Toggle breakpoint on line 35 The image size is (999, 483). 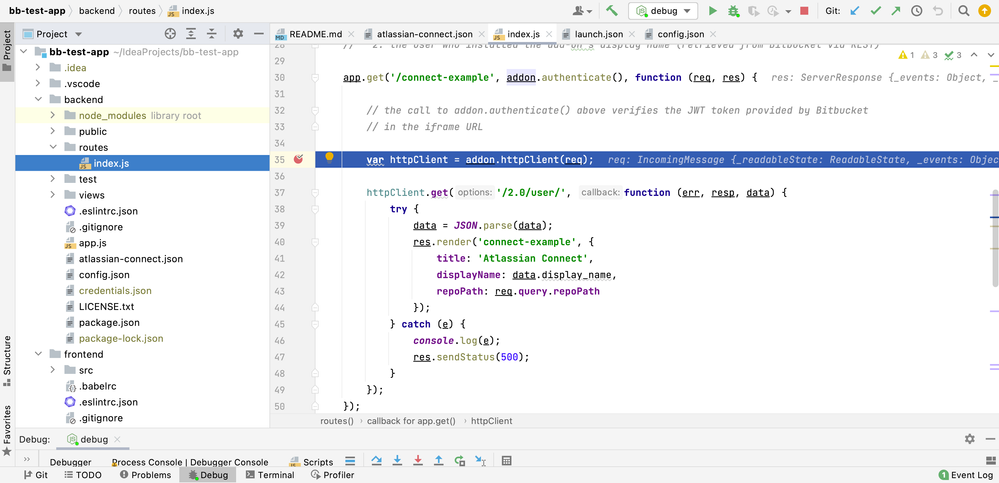coord(298,160)
